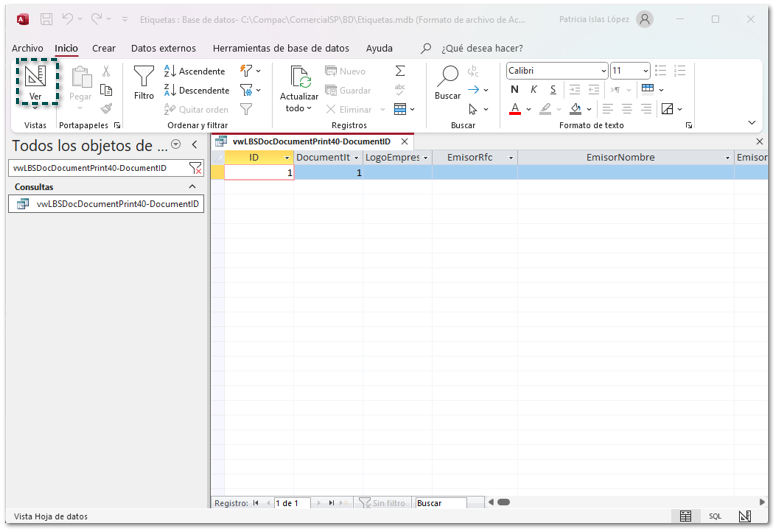Viewport: 777px width, 532px height.
Task: Click the Filtro funnel icon
Action: 144,76
